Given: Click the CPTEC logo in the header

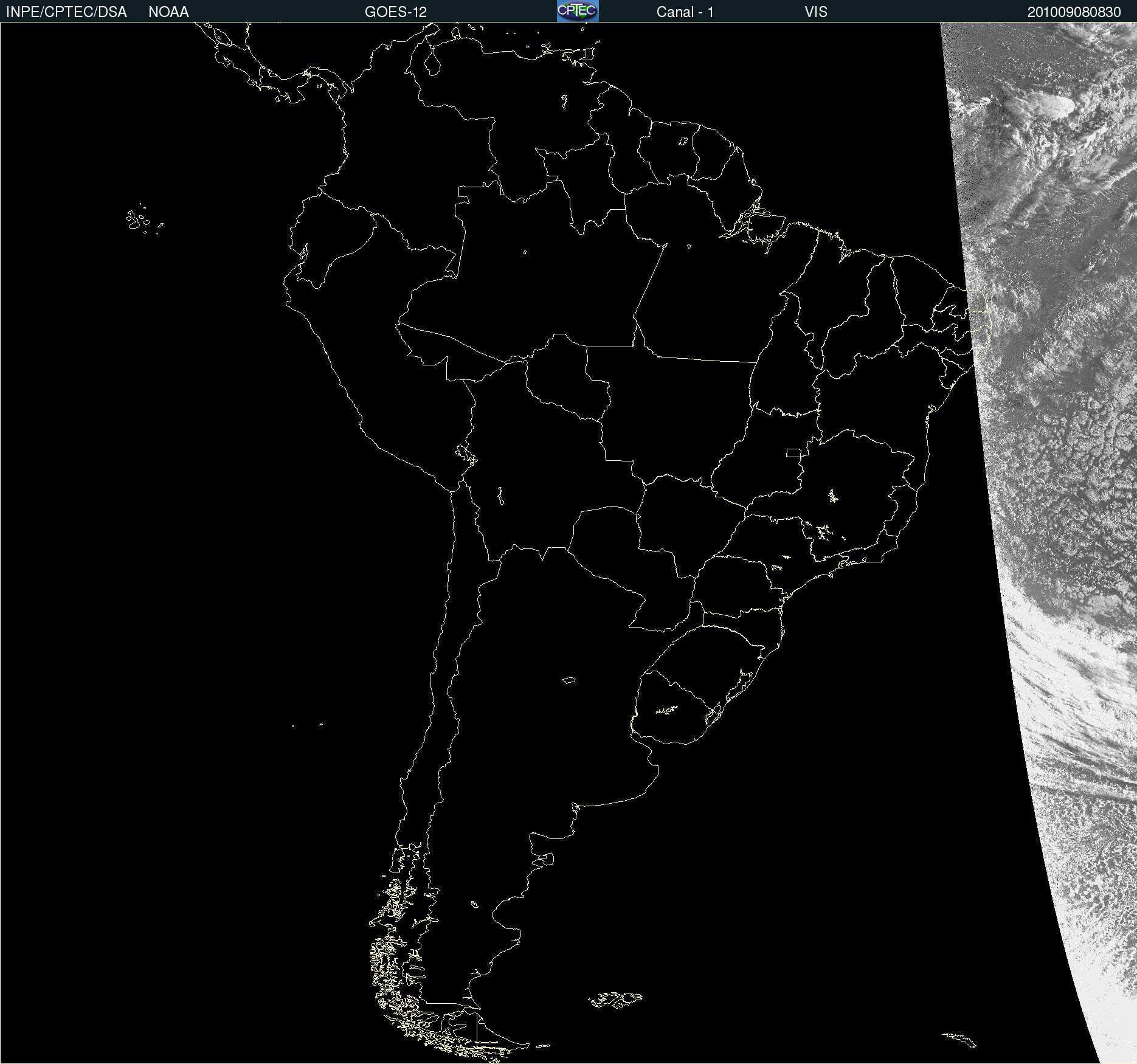Looking at the screenshot, I should [x=578, y=11].
